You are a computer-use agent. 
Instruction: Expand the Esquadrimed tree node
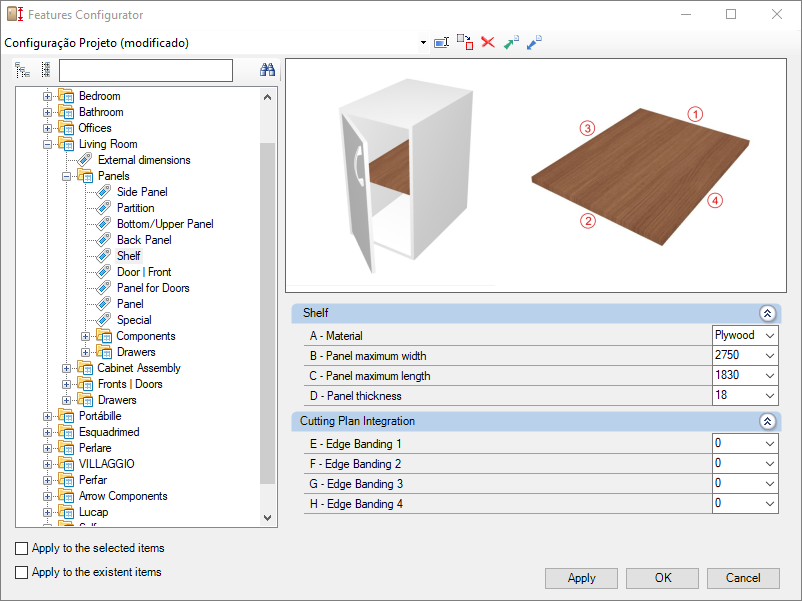[47, 432]
